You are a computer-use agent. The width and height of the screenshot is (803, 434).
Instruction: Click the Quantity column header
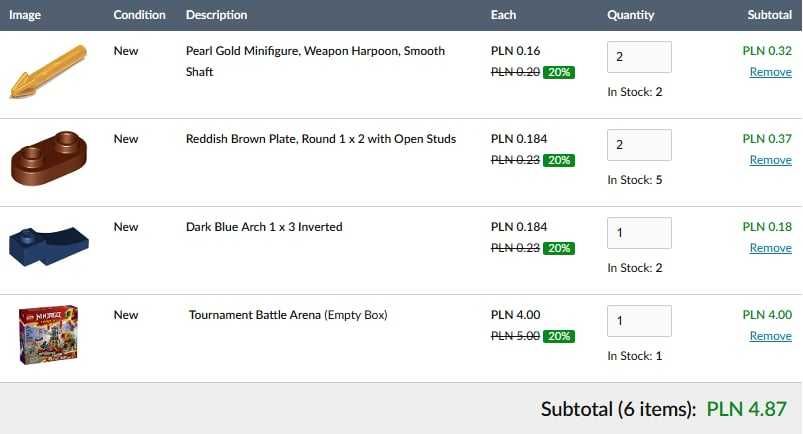pos(630,15)
